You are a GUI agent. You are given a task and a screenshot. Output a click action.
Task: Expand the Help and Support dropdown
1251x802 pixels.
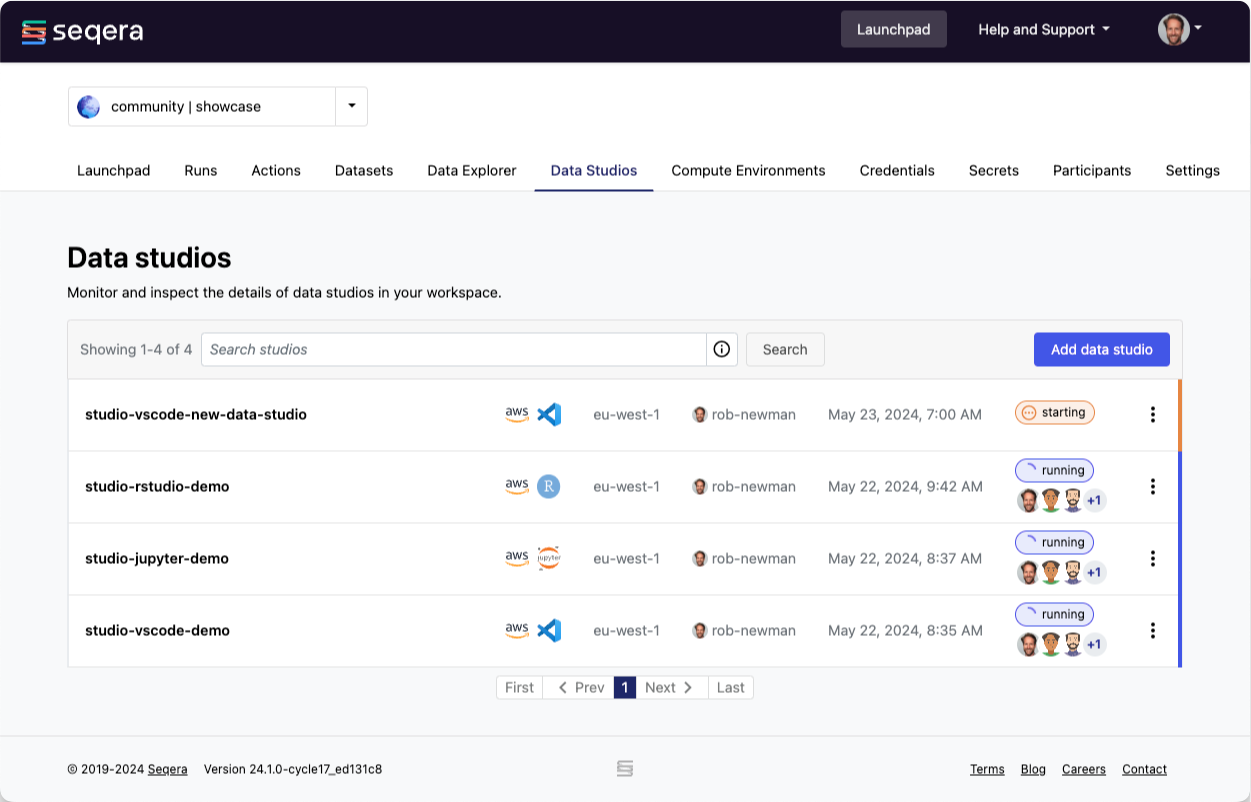[1043, 30]
